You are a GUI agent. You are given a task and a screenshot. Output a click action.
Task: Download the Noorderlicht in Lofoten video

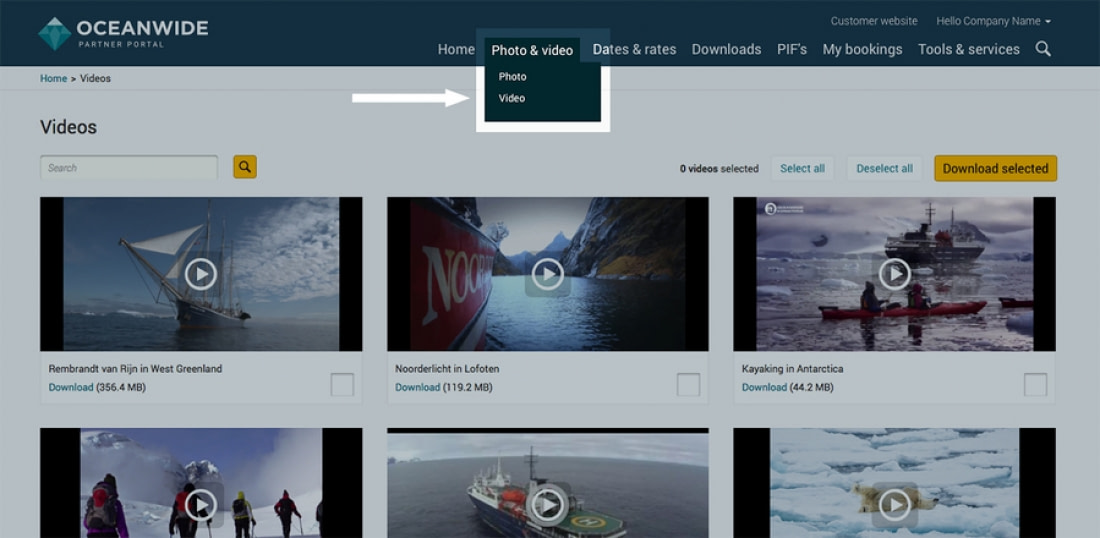tap(417, 387)
